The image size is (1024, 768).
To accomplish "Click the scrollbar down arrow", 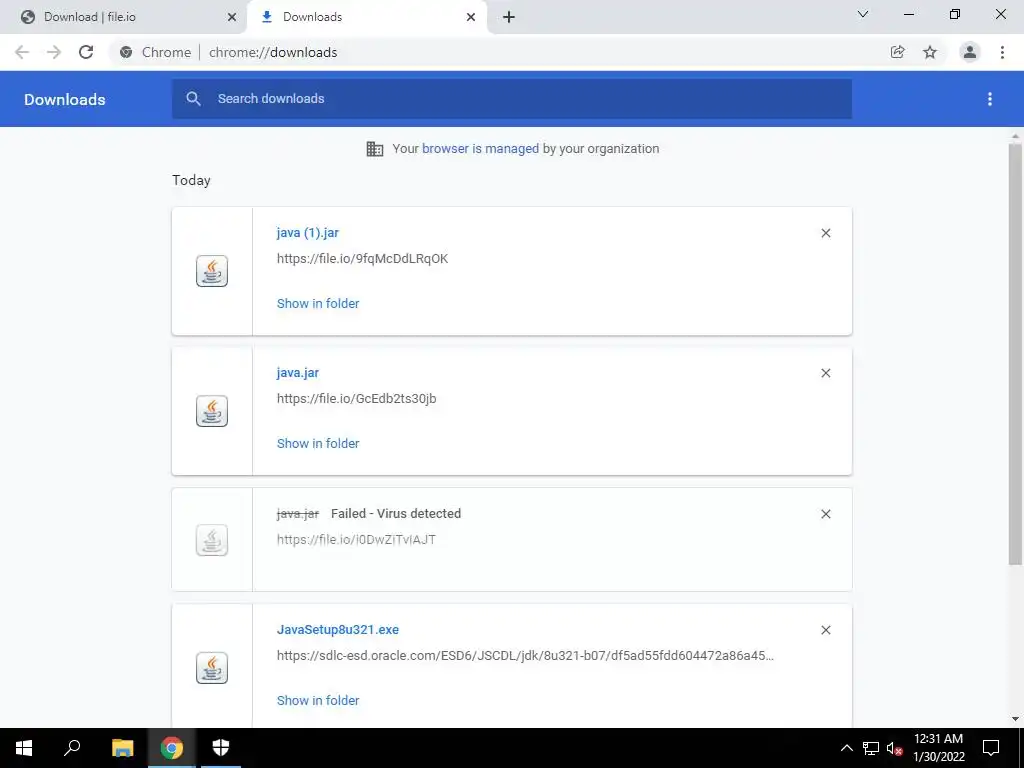I will click(x=1015, y=719).
